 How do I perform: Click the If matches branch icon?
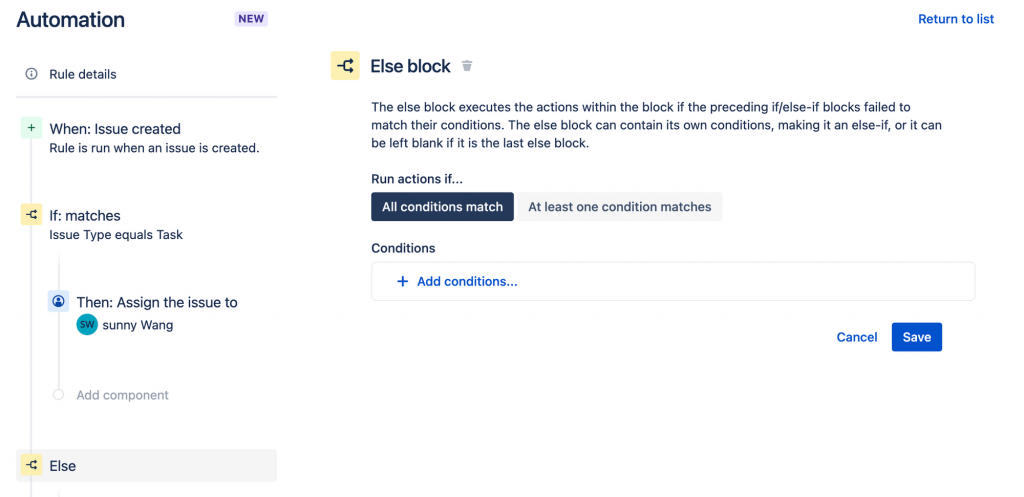click(31, 215)
